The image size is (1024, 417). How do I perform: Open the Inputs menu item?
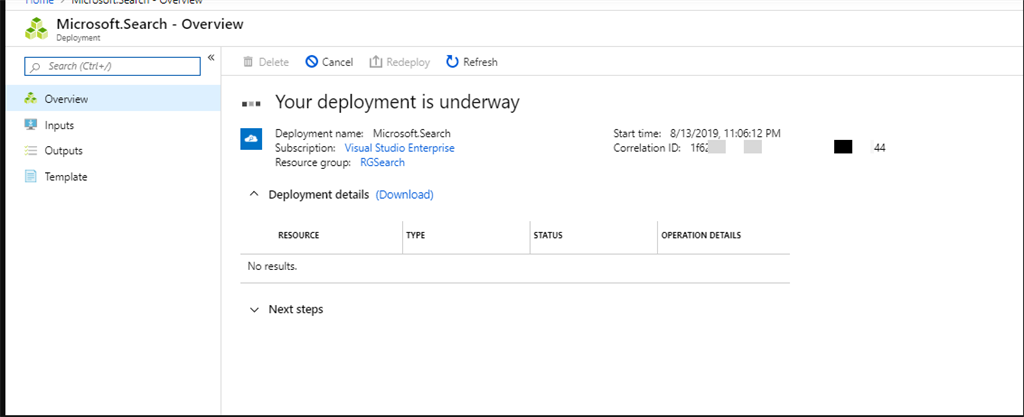pos(59,125)
